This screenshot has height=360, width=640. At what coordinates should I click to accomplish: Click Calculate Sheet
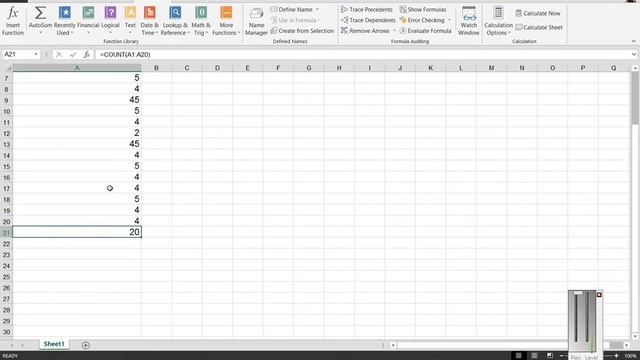(x=539, y=27)
